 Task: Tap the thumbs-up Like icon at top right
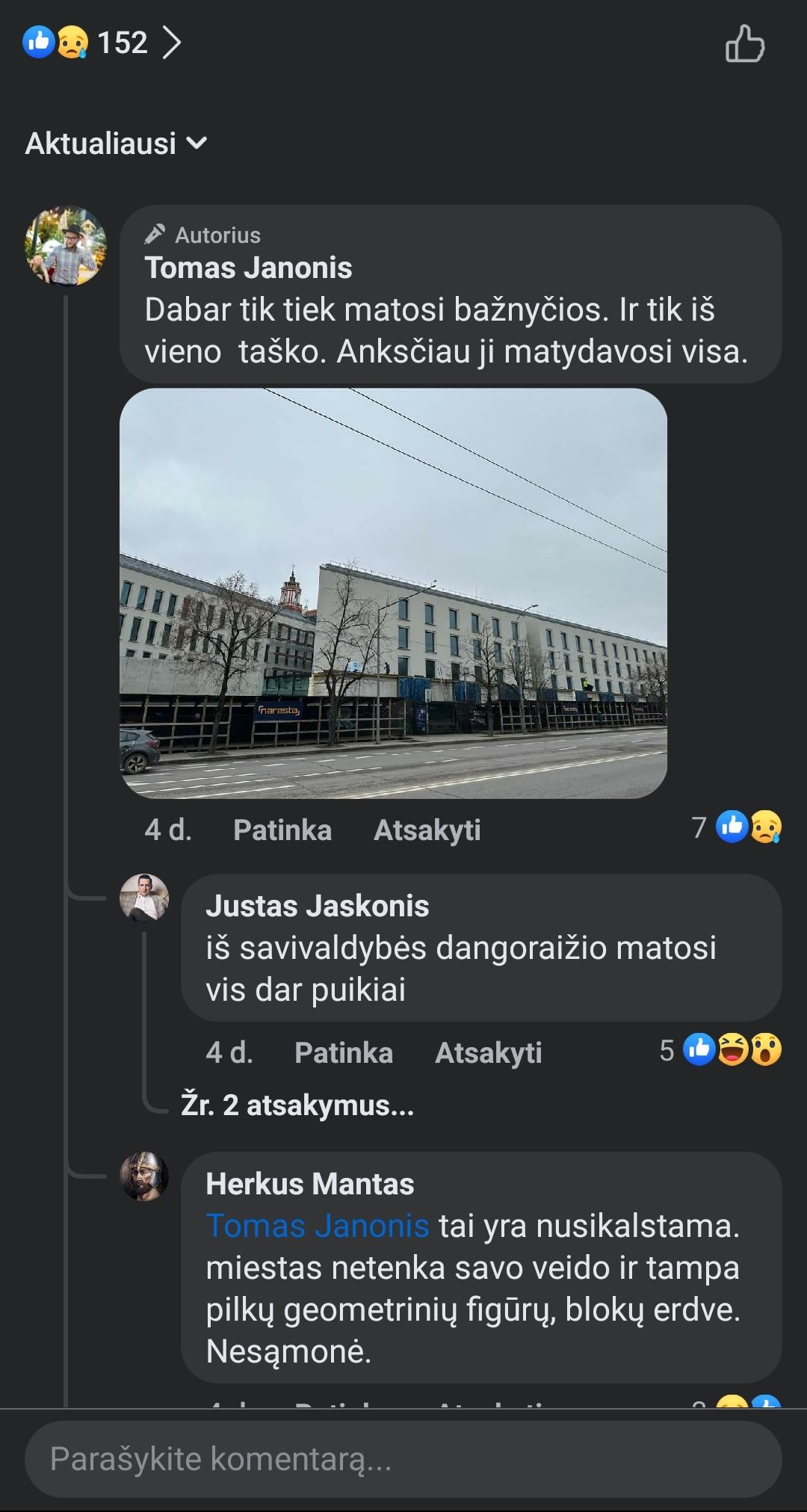point(745,43)
